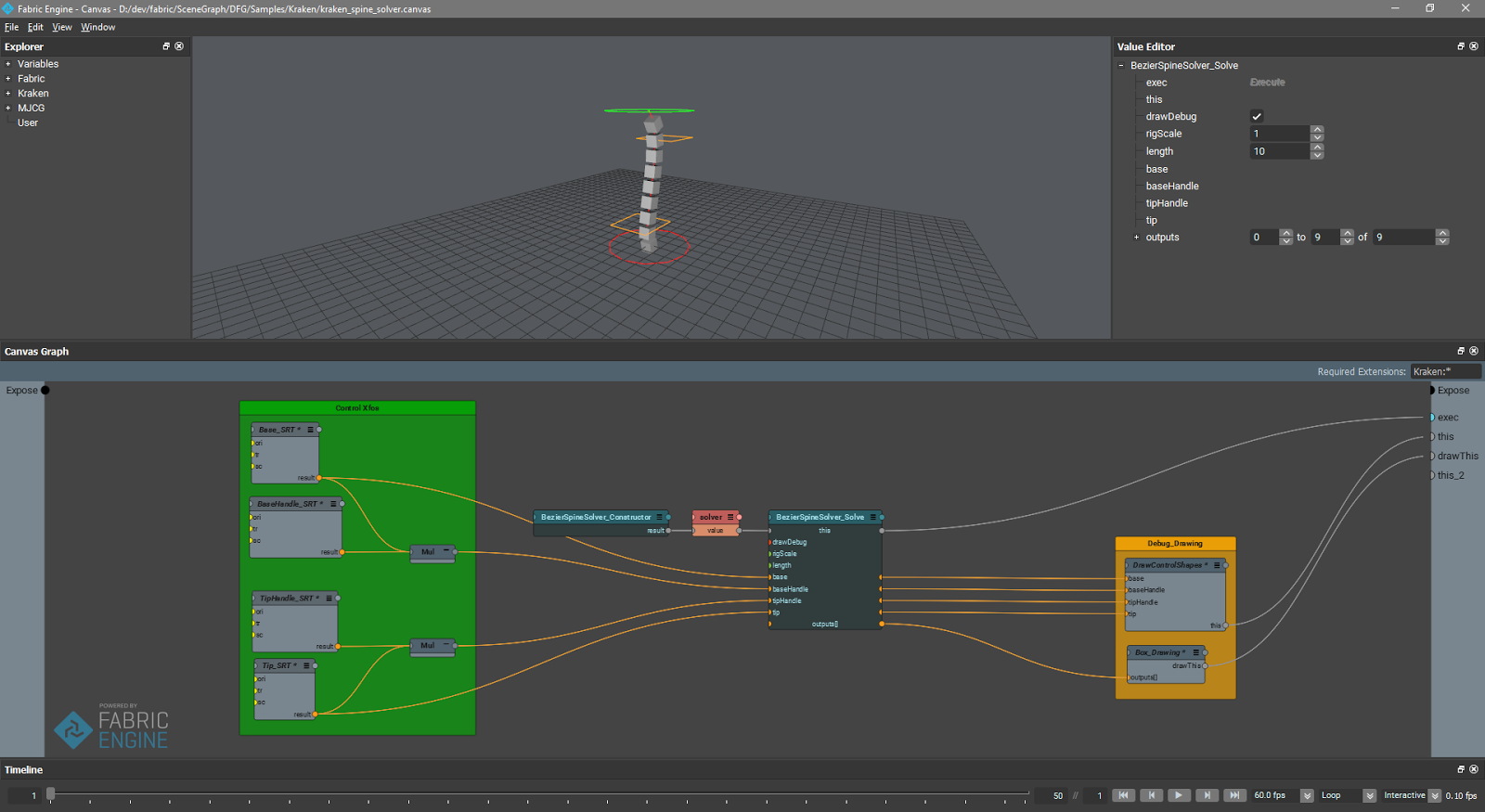Click the timeline play button
Viewport: 1485px width, 812px height.
coord(1179,795)
